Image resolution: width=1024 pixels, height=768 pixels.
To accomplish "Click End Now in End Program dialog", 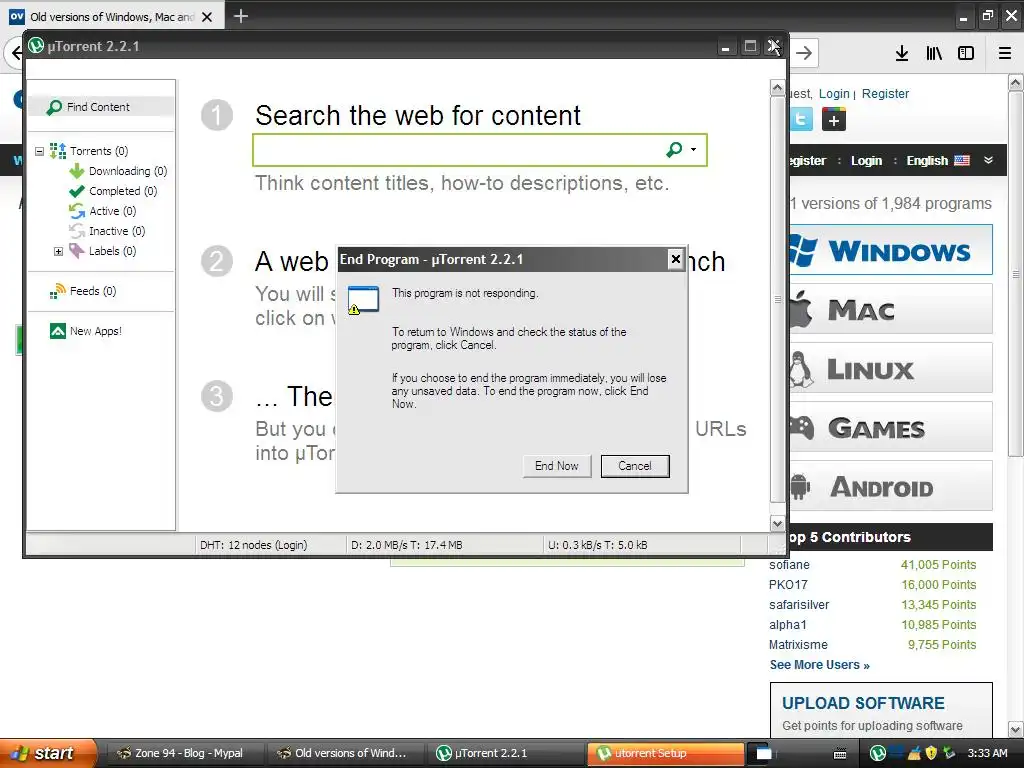I will coord(556,466).
